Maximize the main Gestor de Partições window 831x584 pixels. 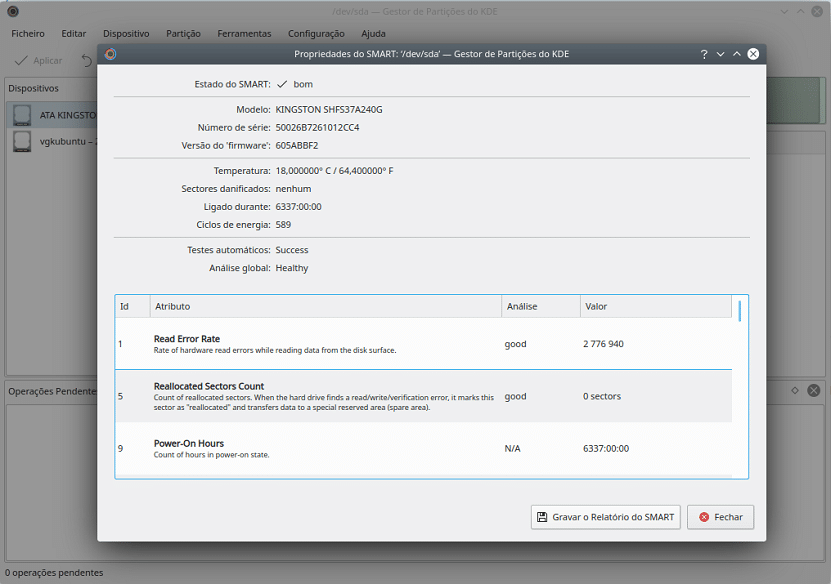coord(801,11)
